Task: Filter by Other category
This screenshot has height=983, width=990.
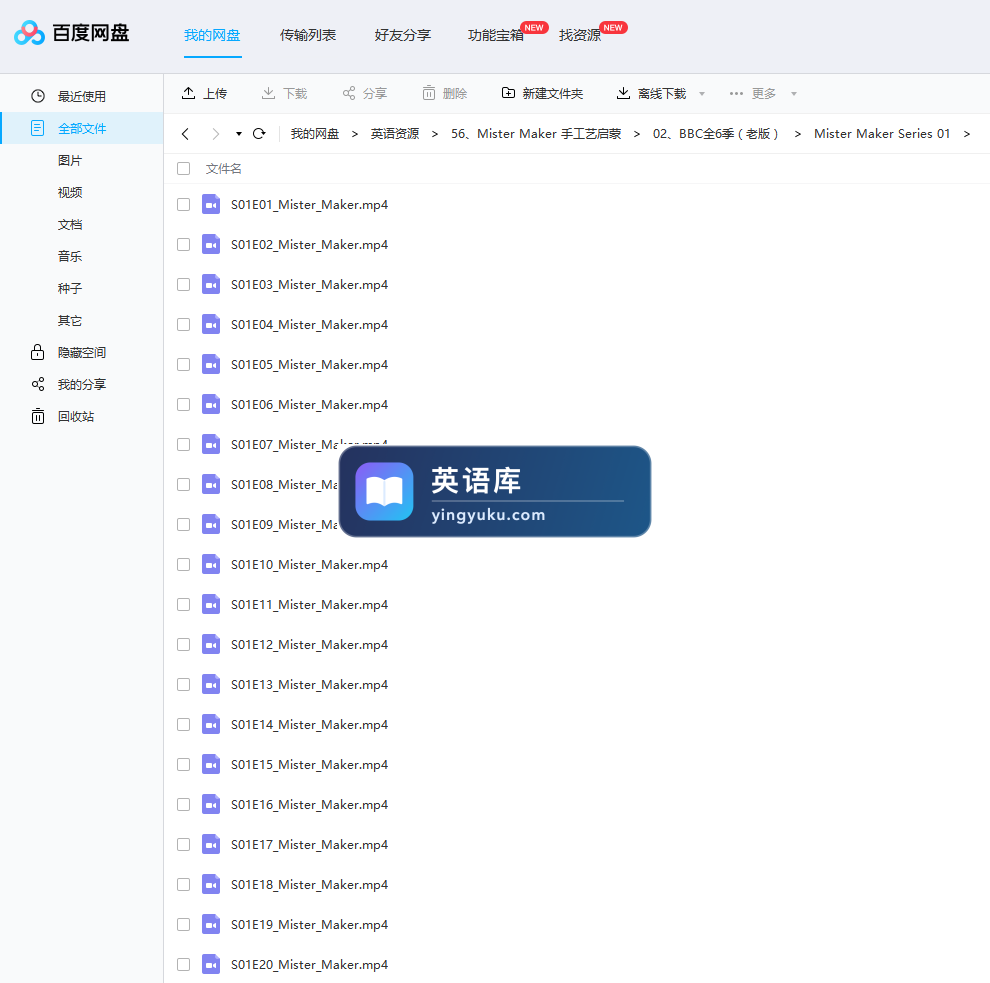Action: tap(70, 321)
